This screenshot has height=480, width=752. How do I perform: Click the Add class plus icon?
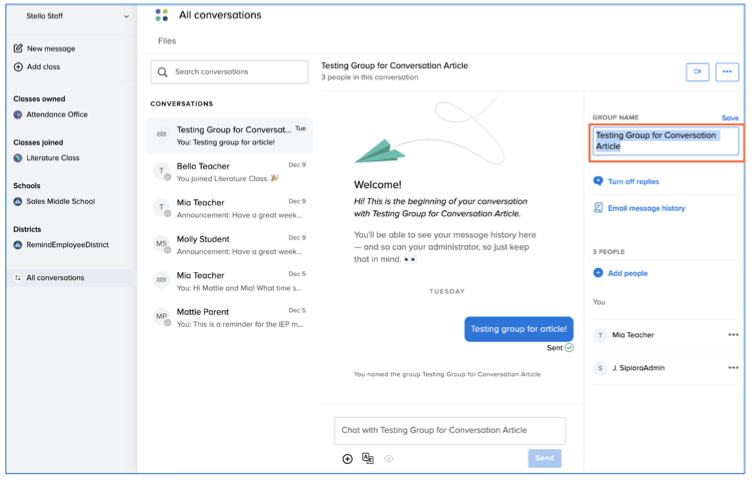(18, 67)
